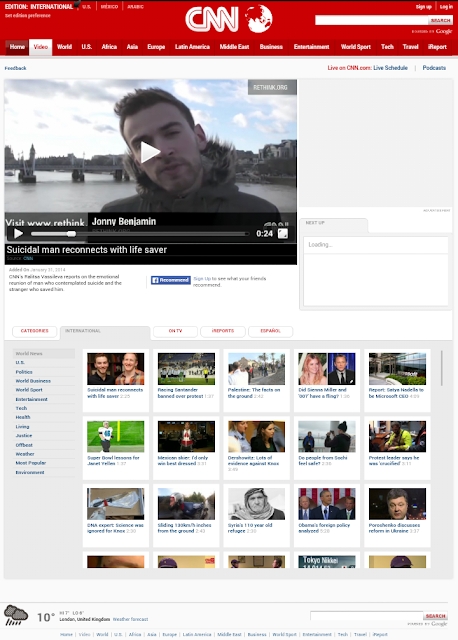
Task: Select the Categories tab
Action: pos(34,331)
